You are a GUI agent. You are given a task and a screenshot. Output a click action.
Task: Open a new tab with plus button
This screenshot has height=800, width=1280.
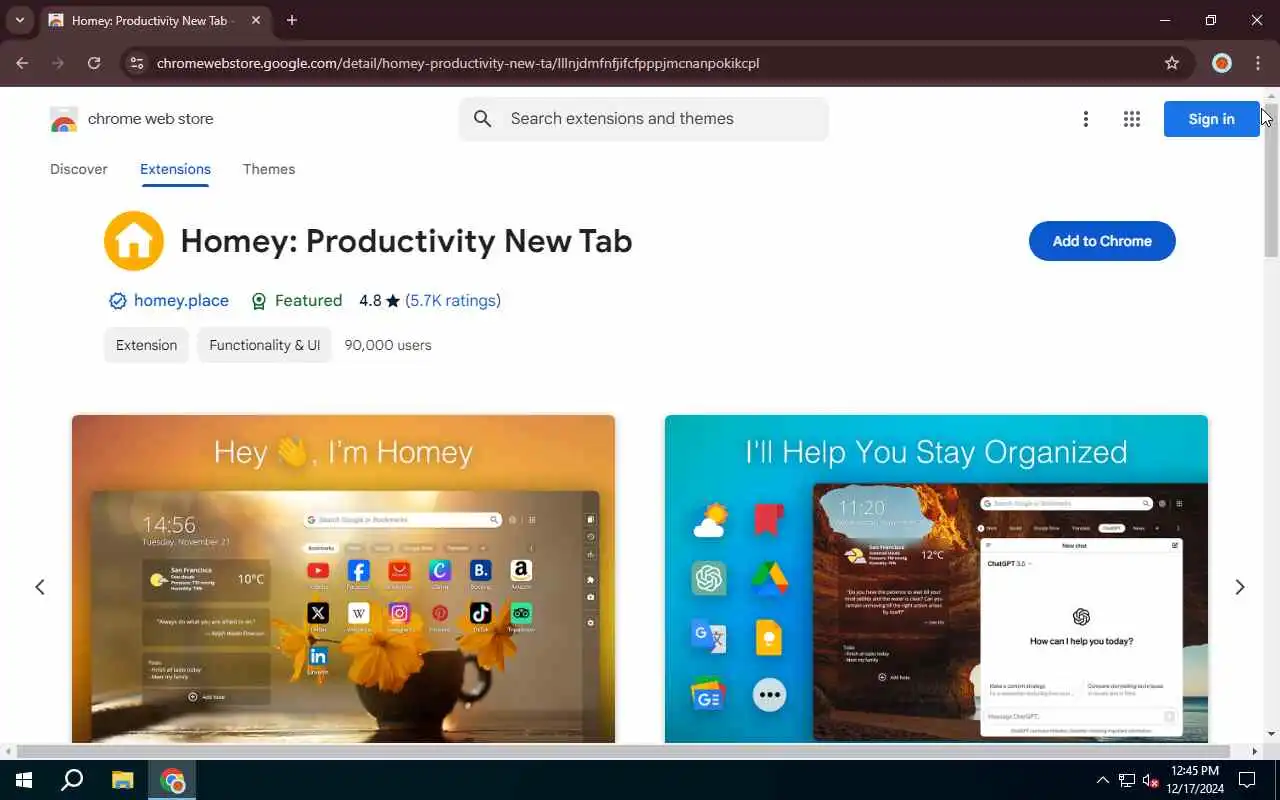click(292, 20)
